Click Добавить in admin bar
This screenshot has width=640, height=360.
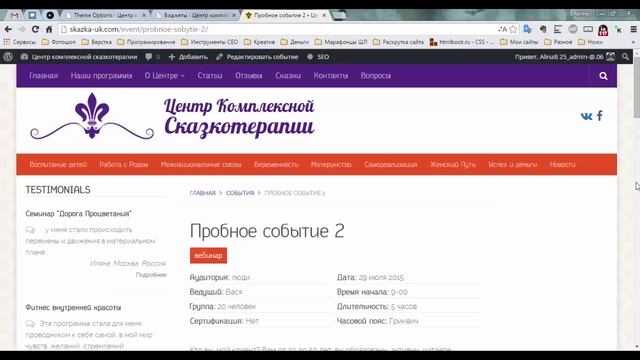tap(188, 57)
